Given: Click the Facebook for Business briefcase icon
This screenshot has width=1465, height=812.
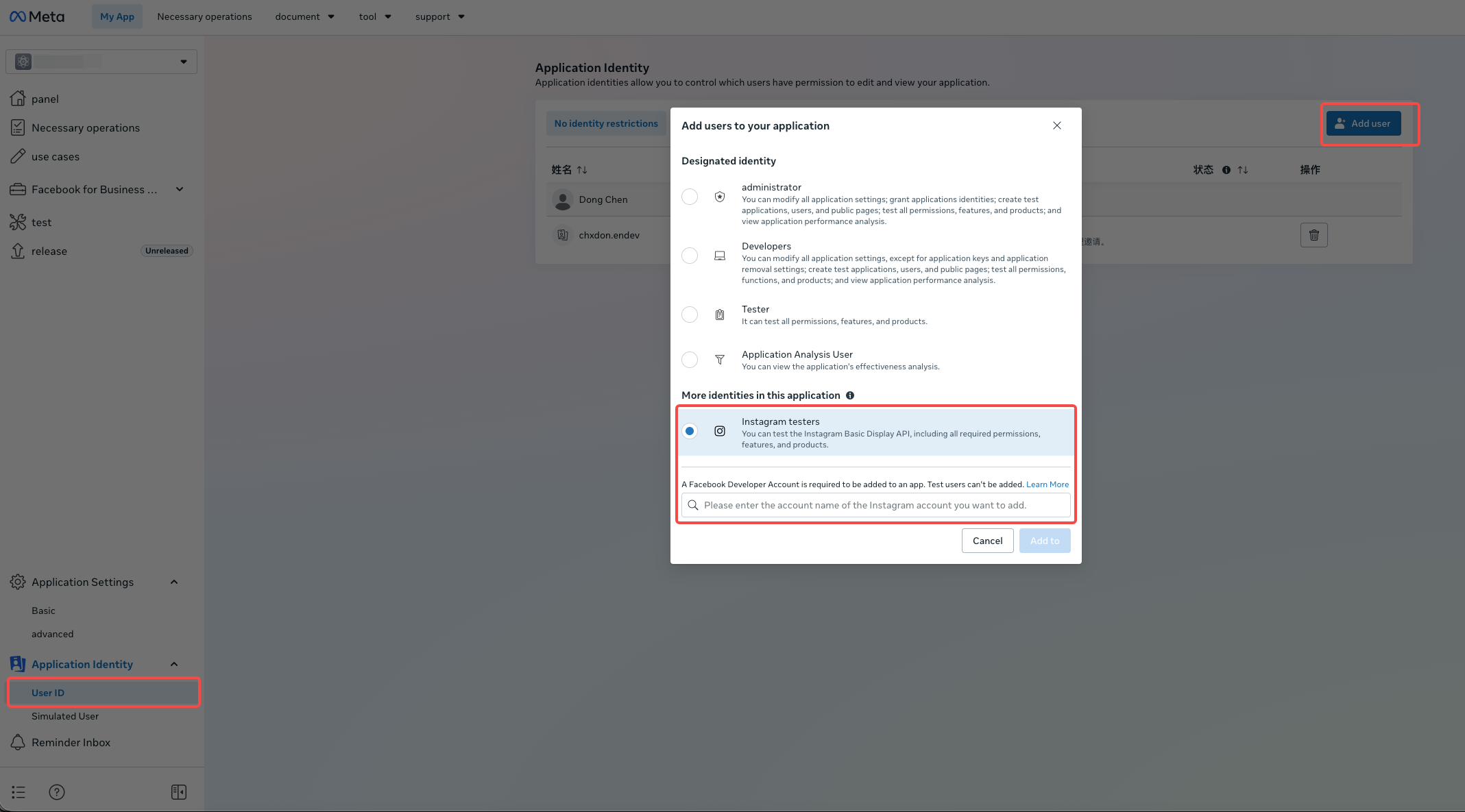Looking at the screenshot, I should coord(18,189).
